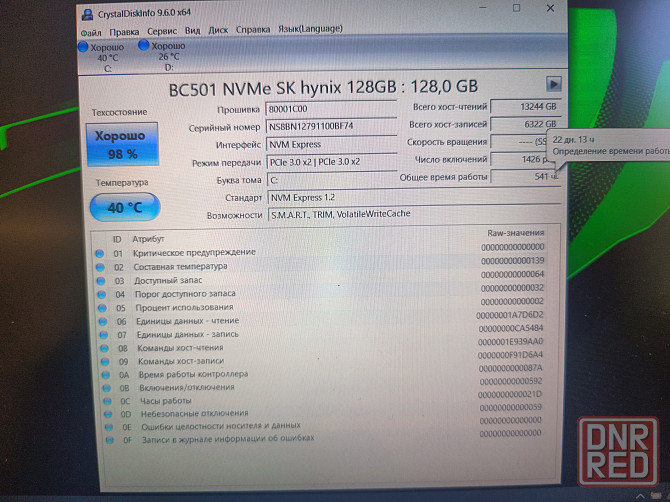The image size is (670, 502).
Task: Click status icon for 0A Время работы контроллера
Action: (x=106, y=375)
